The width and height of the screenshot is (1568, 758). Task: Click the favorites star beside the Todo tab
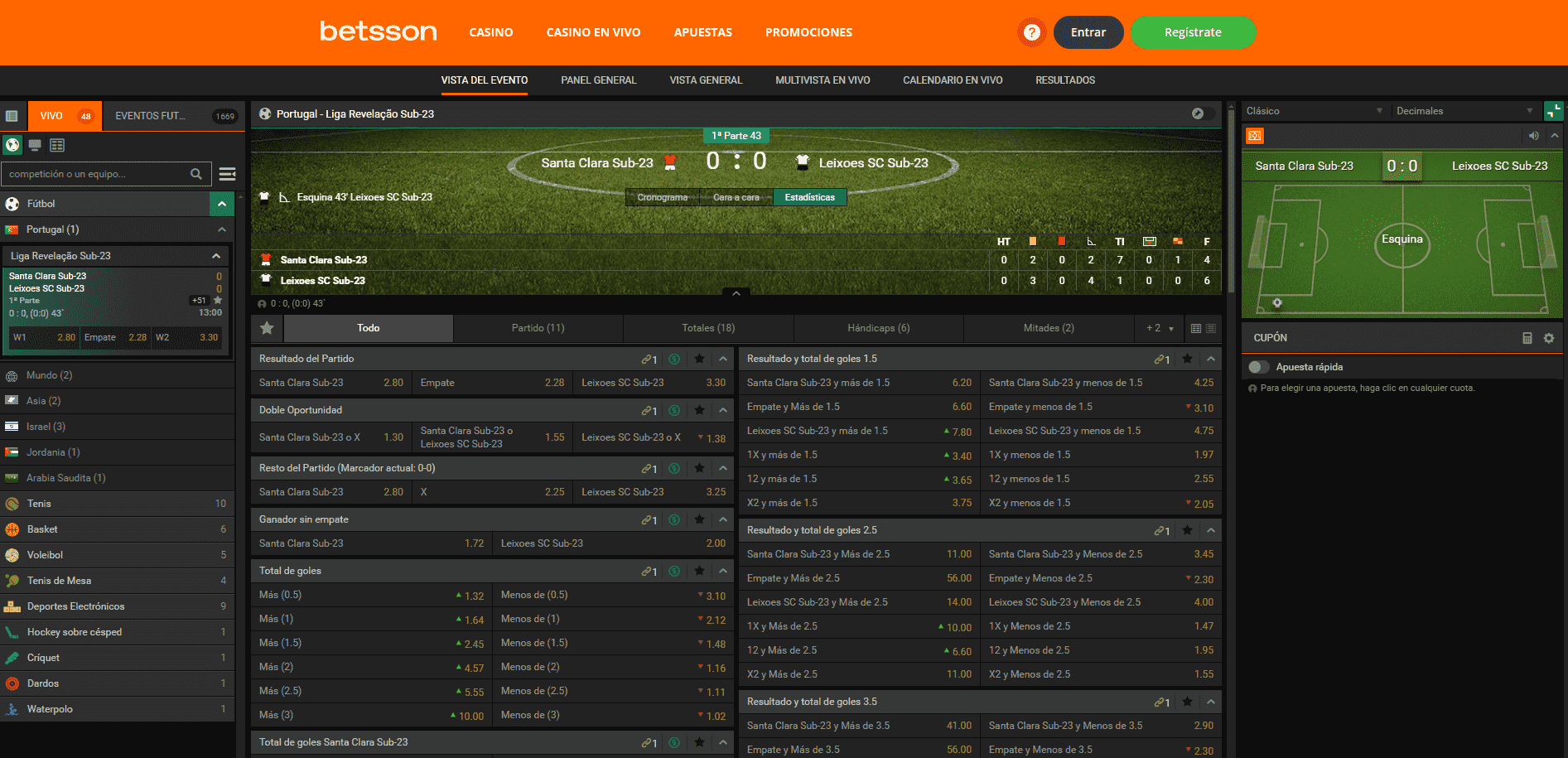pos(267,328)
